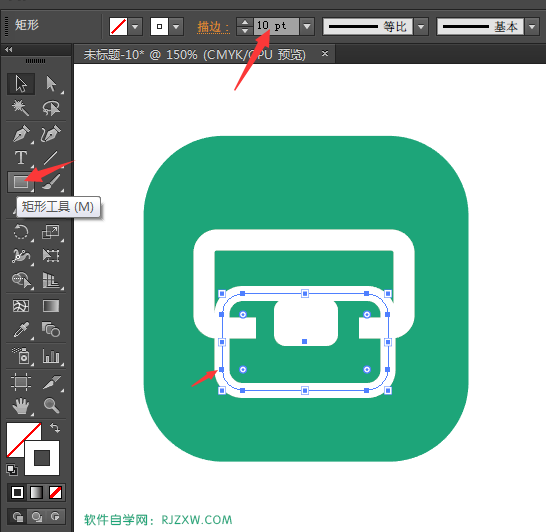Click the top-right corner radius widget

coord(367,315)
